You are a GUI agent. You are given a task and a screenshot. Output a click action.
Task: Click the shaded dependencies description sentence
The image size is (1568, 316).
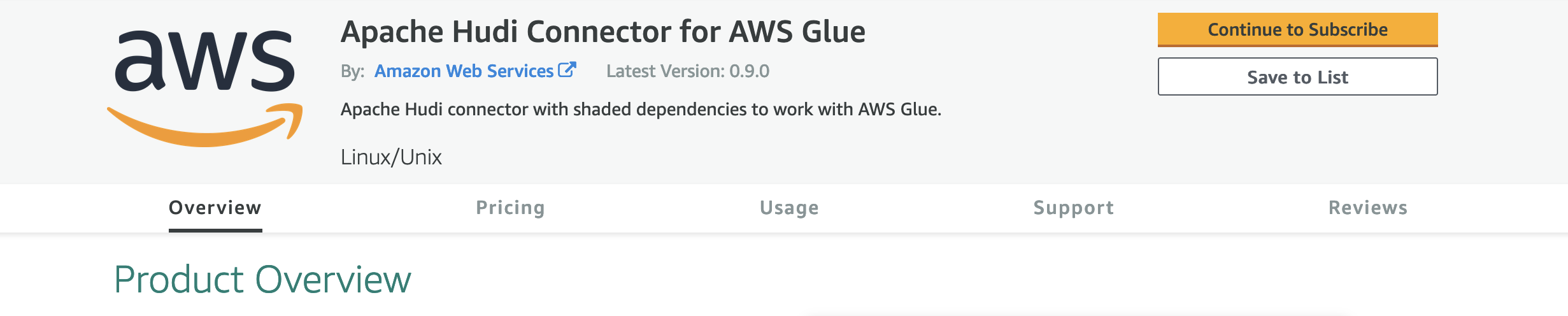pos(641,110)
